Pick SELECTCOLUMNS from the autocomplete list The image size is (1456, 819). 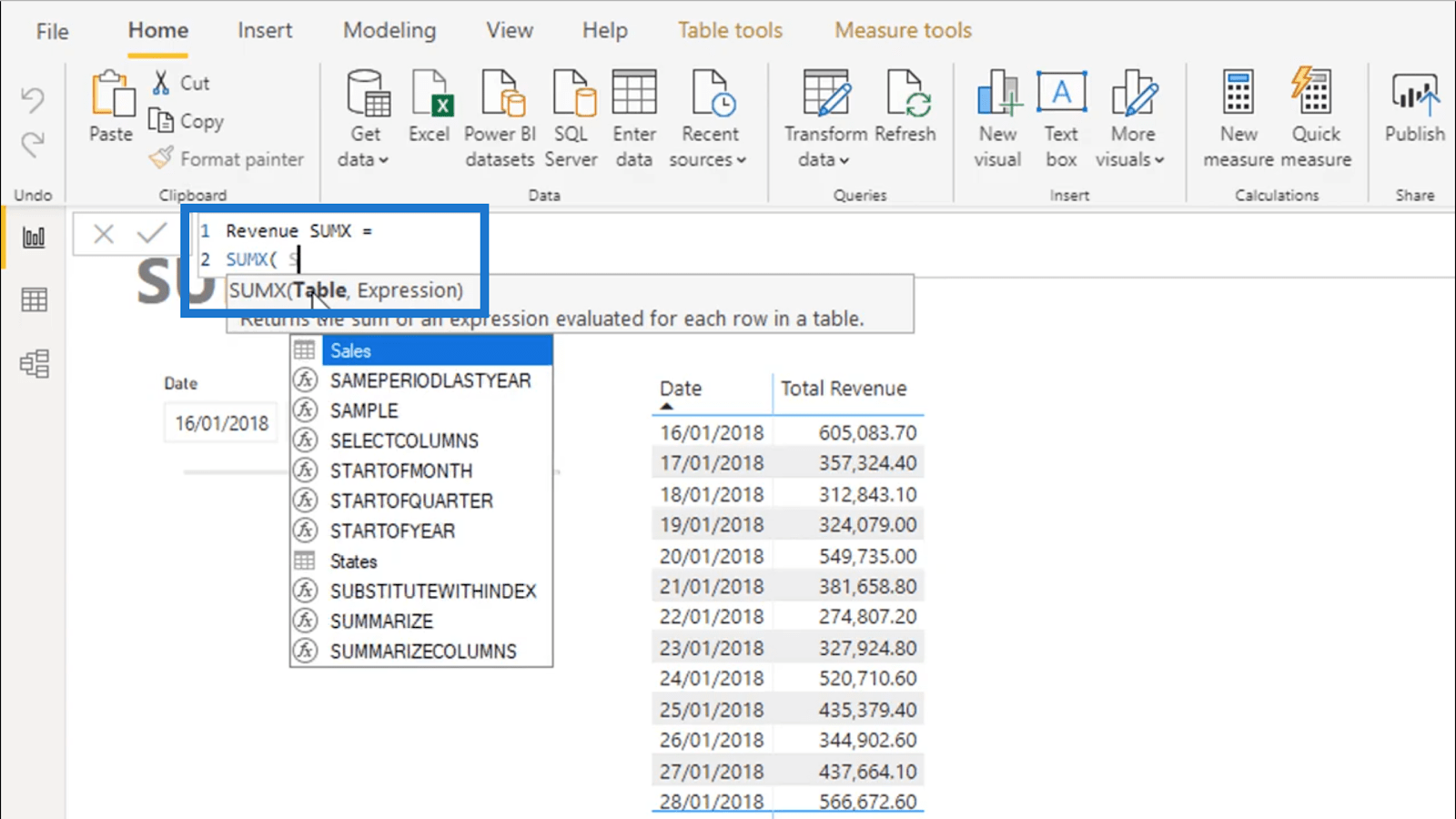421,440
